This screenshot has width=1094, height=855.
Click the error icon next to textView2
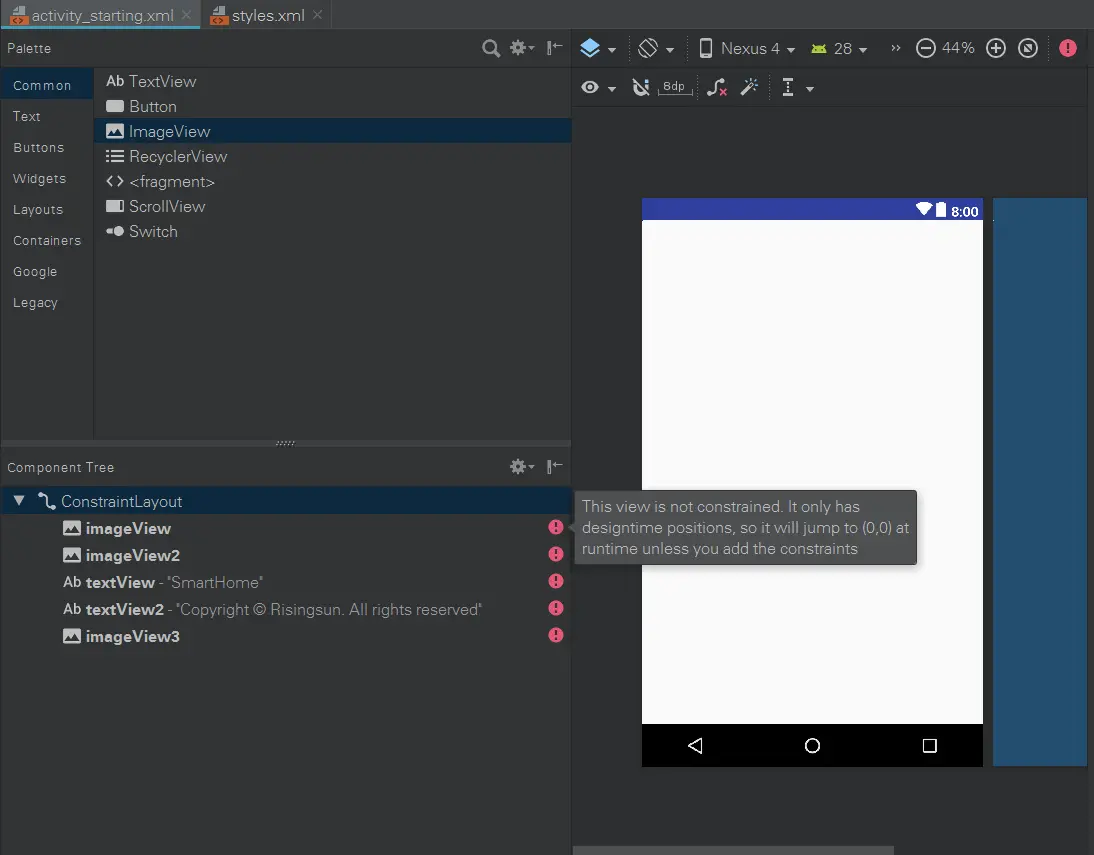point(555,608)
